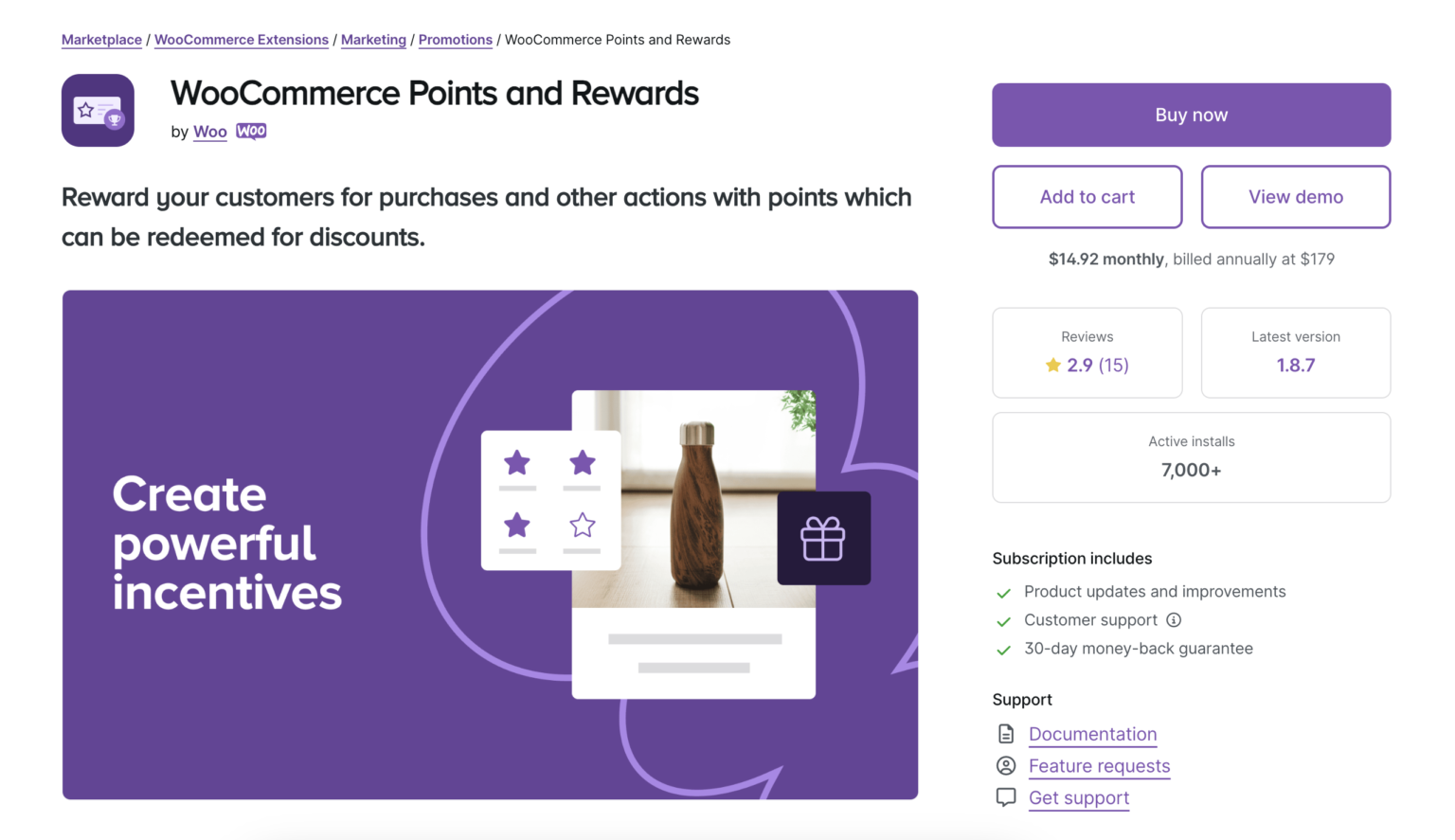Click the gift icon in the product banner
This screenshot has height=840, width=1455.
pos(823,538)
